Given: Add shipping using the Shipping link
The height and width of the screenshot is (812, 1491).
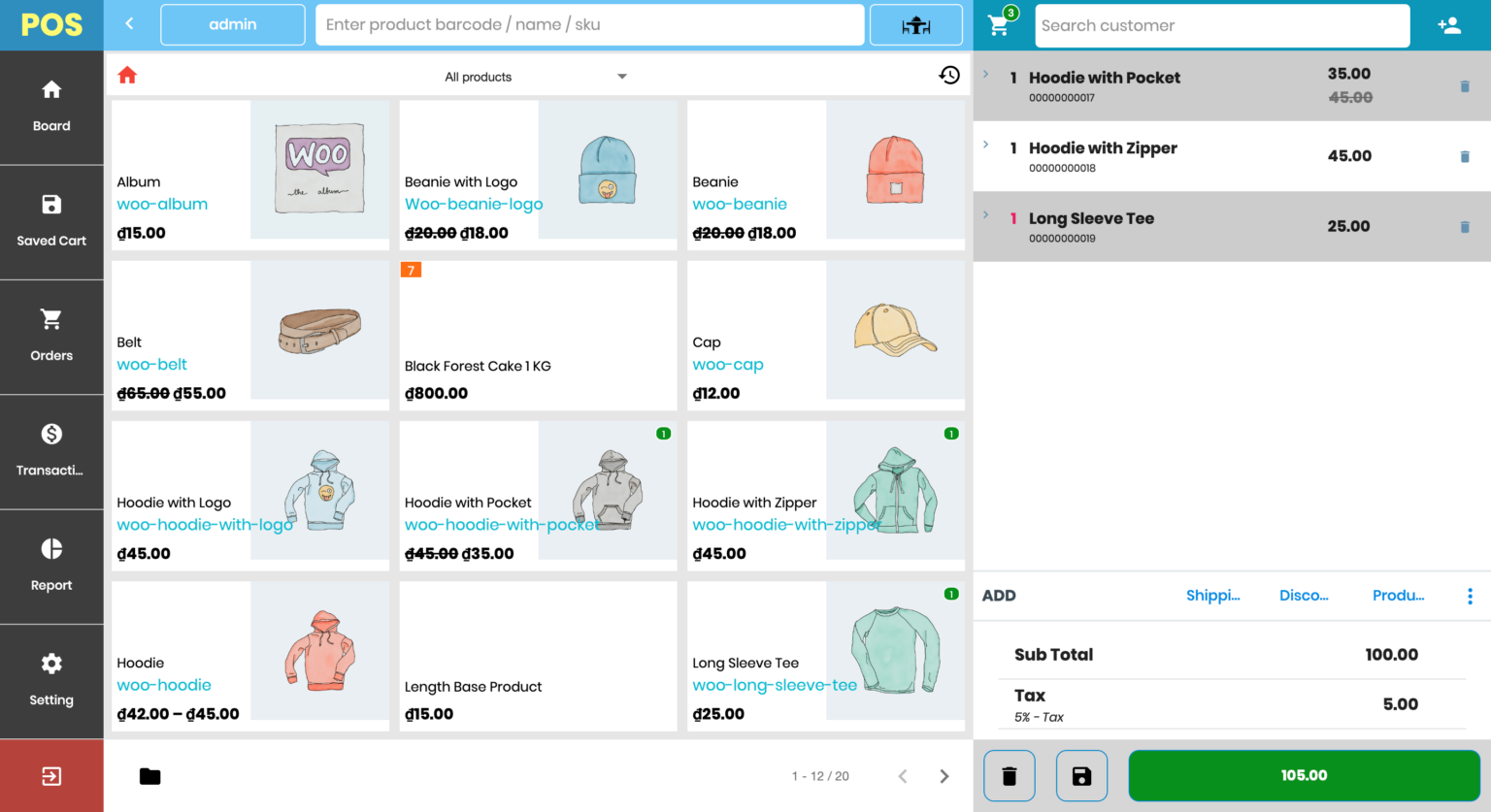Looking at the screenshot, I should (1212, 596).
